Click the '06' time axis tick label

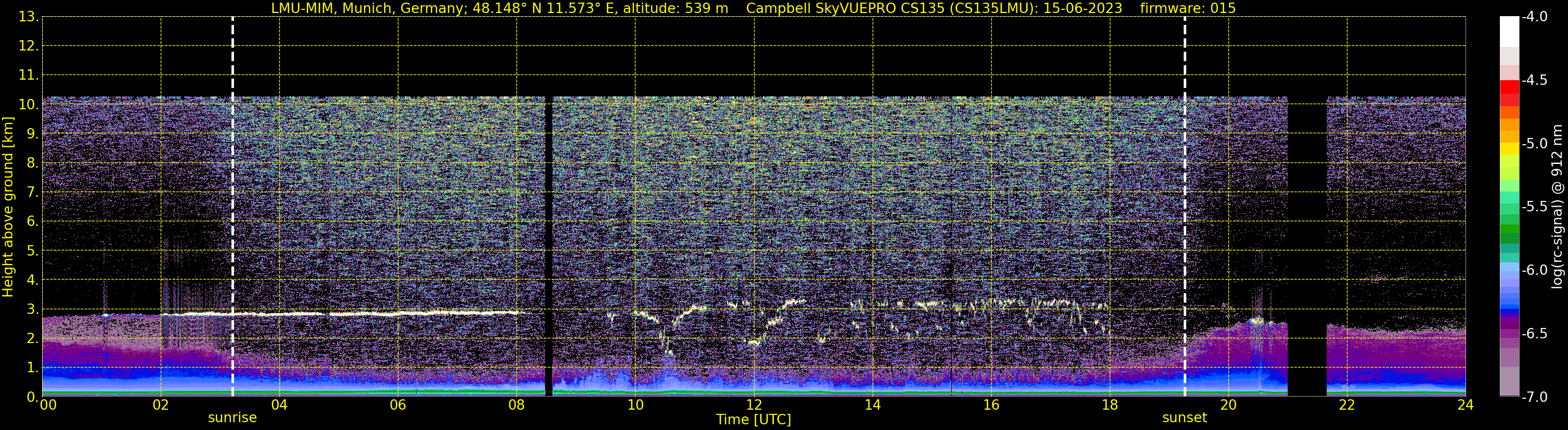point(397,405)
